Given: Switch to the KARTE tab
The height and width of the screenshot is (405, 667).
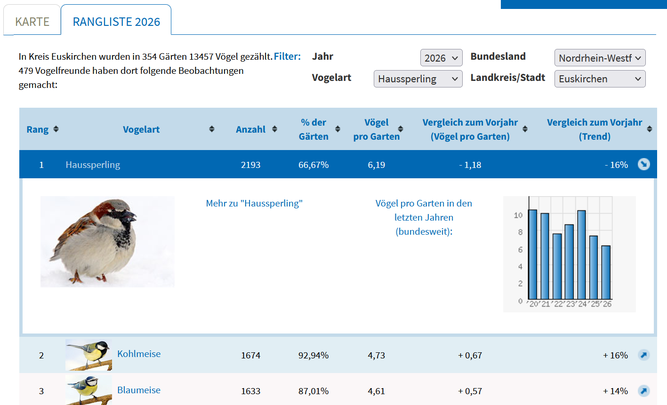Looking at the screenshot, I should pos(32,21).
